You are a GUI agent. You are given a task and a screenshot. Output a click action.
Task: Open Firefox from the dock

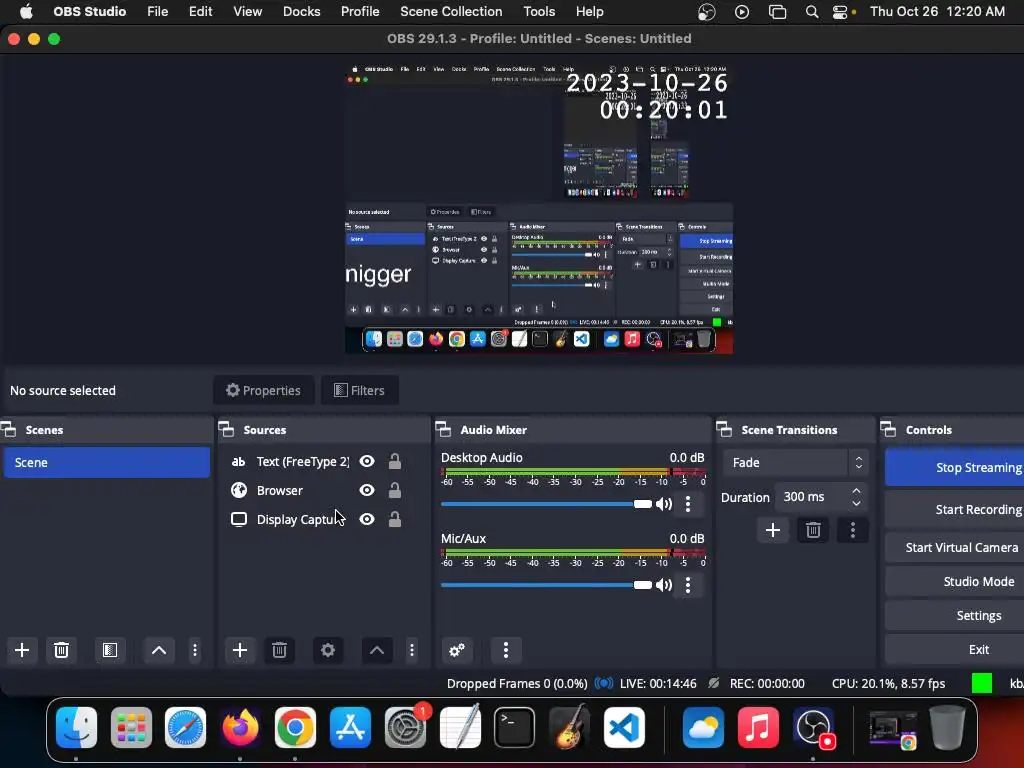coord(240,728)
